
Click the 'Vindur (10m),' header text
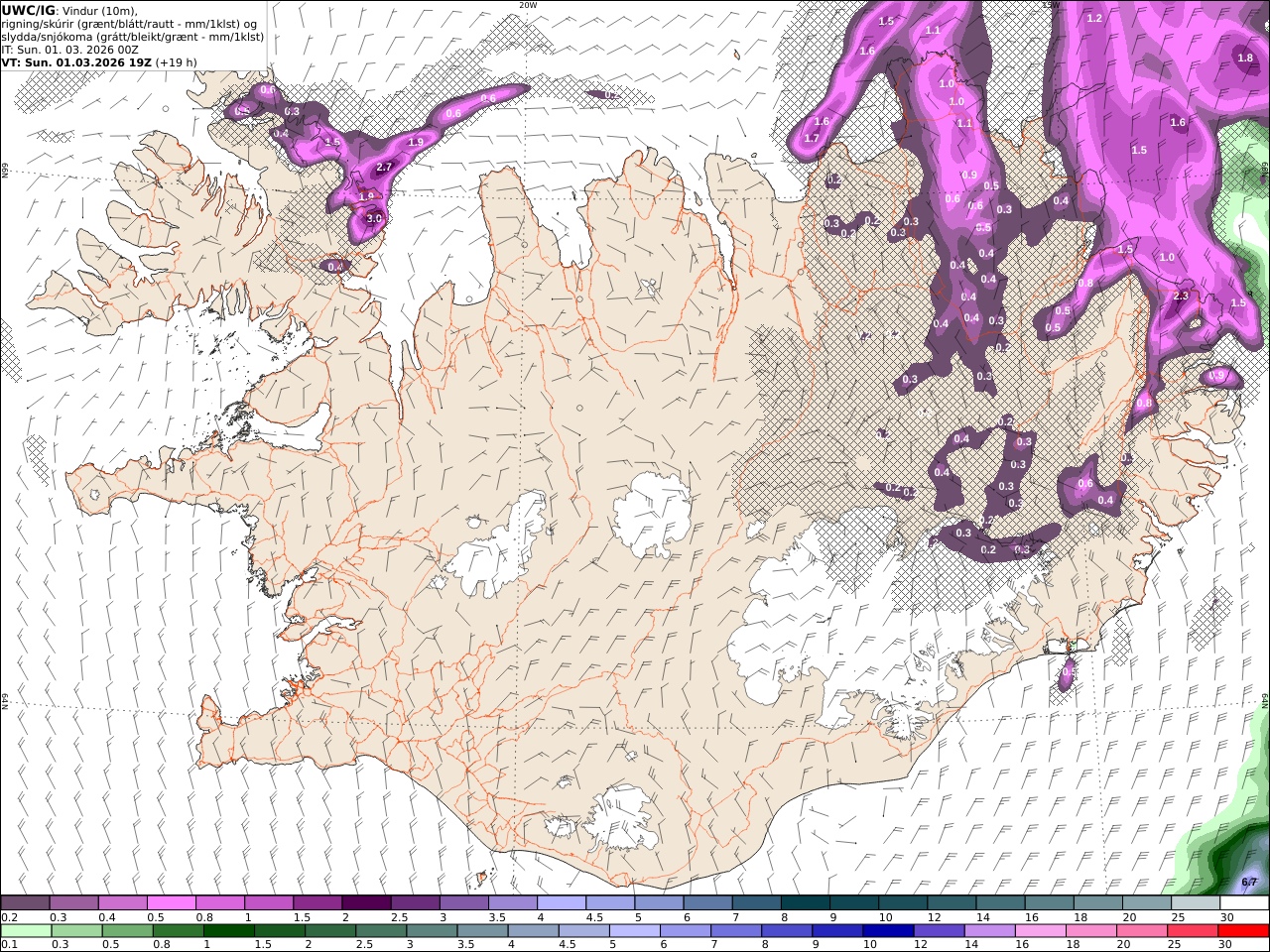(x=97, y=11)
